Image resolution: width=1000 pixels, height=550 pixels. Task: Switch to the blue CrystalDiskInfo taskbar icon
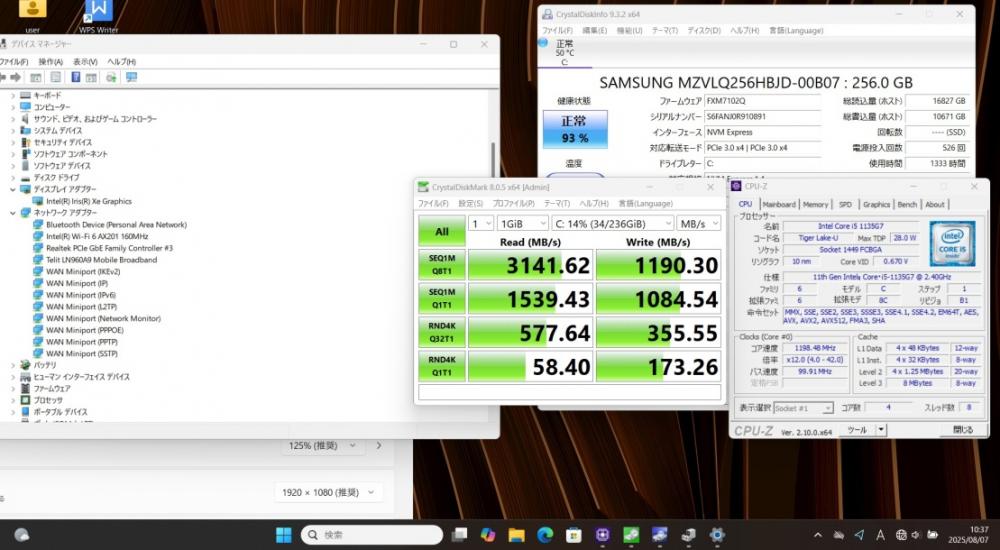659,535
